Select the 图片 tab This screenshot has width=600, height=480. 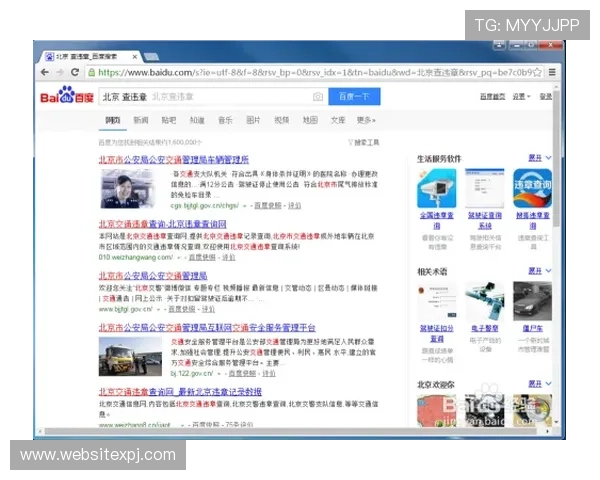click(x=253, y=120)
